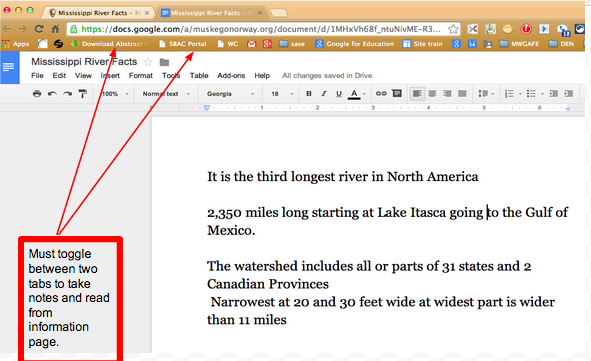Expand numbered list style arrow
This screenshot has height=361, width=591.
520,94
